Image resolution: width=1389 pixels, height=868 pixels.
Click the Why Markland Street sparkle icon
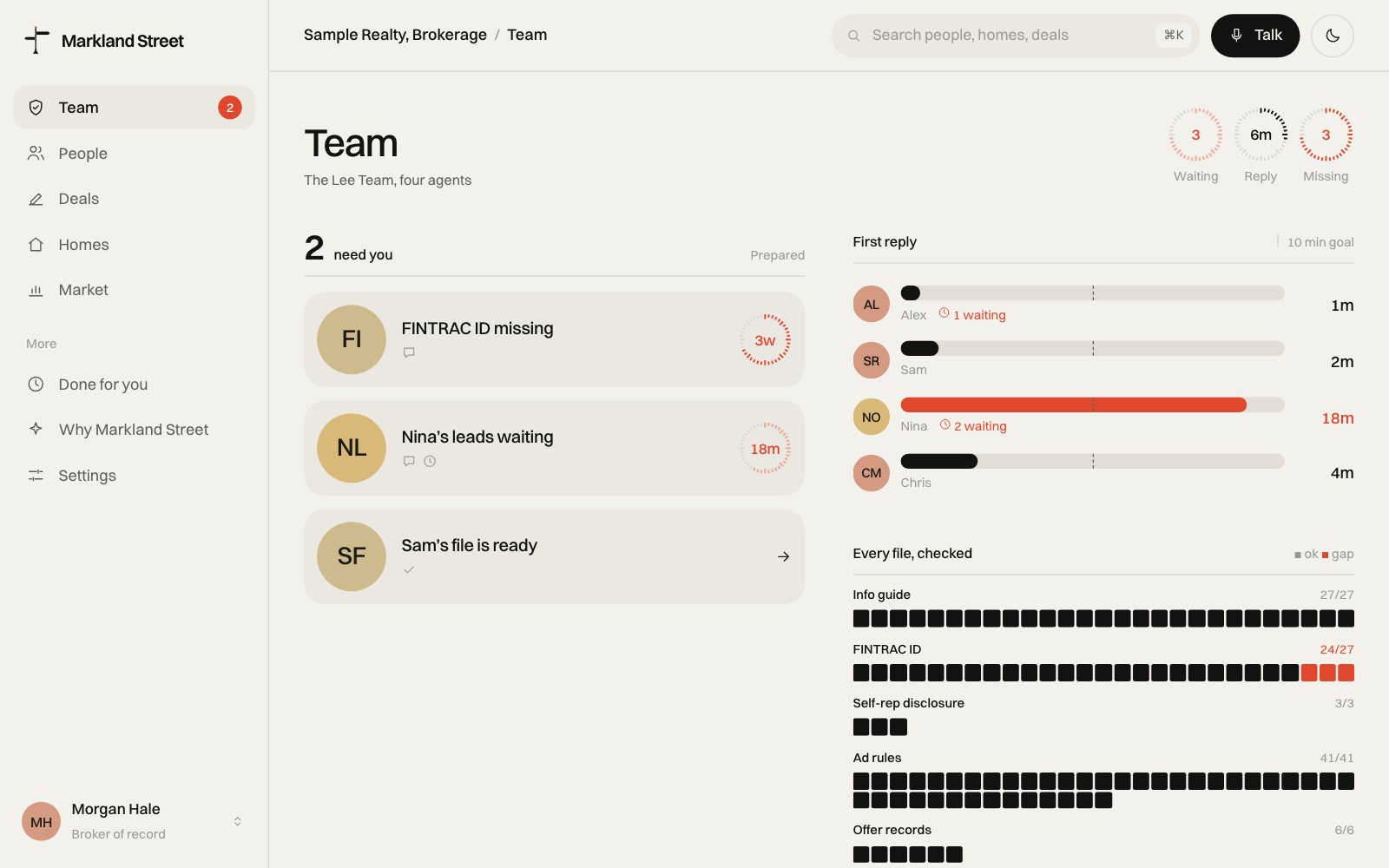[36, 429]
